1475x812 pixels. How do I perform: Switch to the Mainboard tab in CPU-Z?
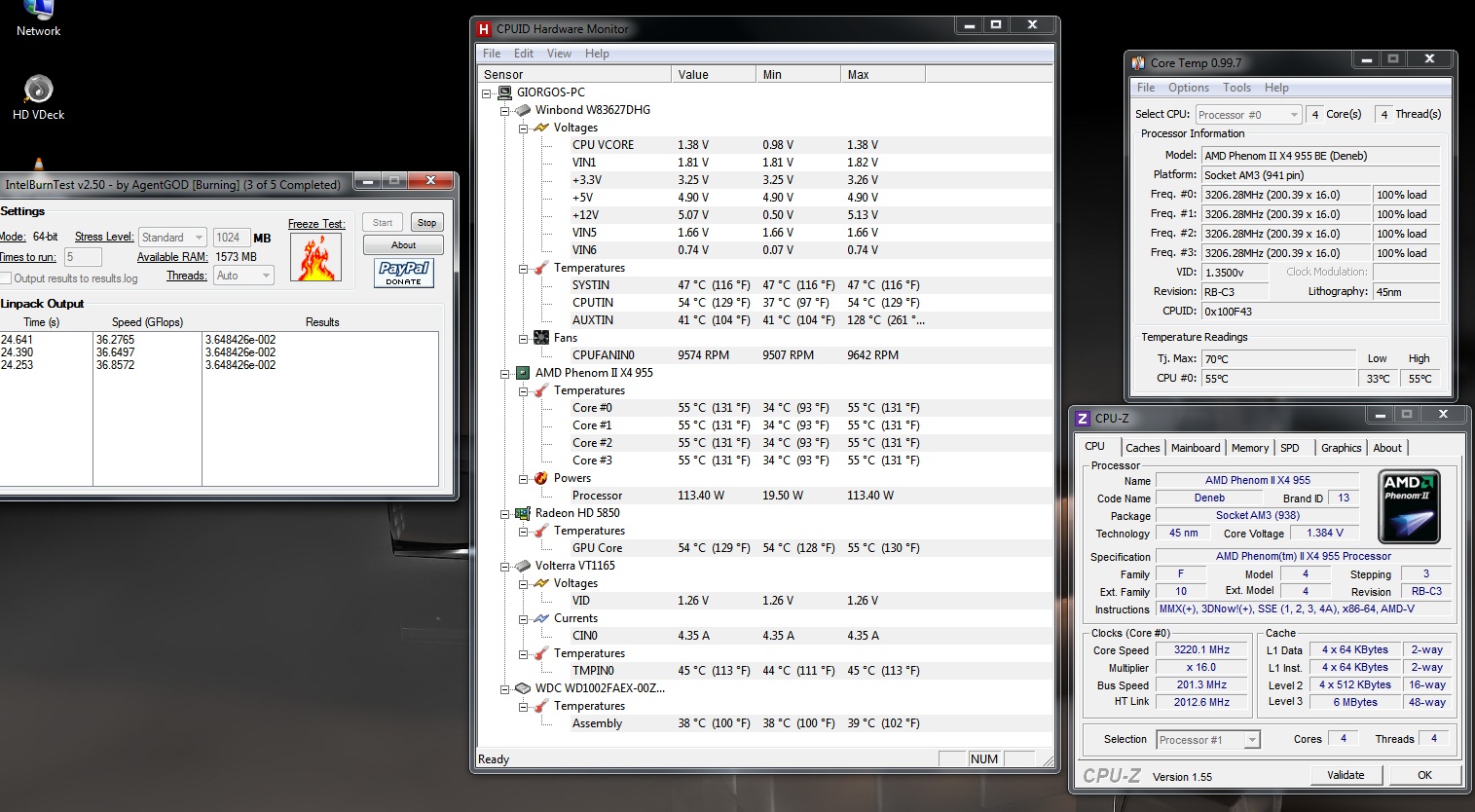pos(1196,448)
